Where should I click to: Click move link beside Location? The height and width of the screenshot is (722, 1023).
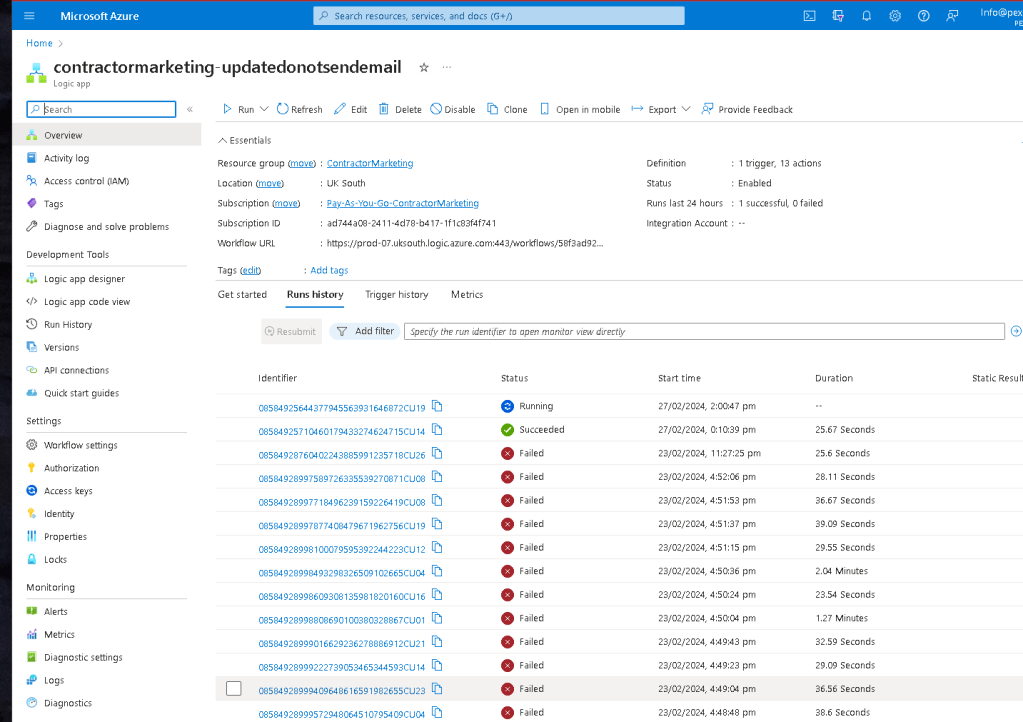click(269, 183)
